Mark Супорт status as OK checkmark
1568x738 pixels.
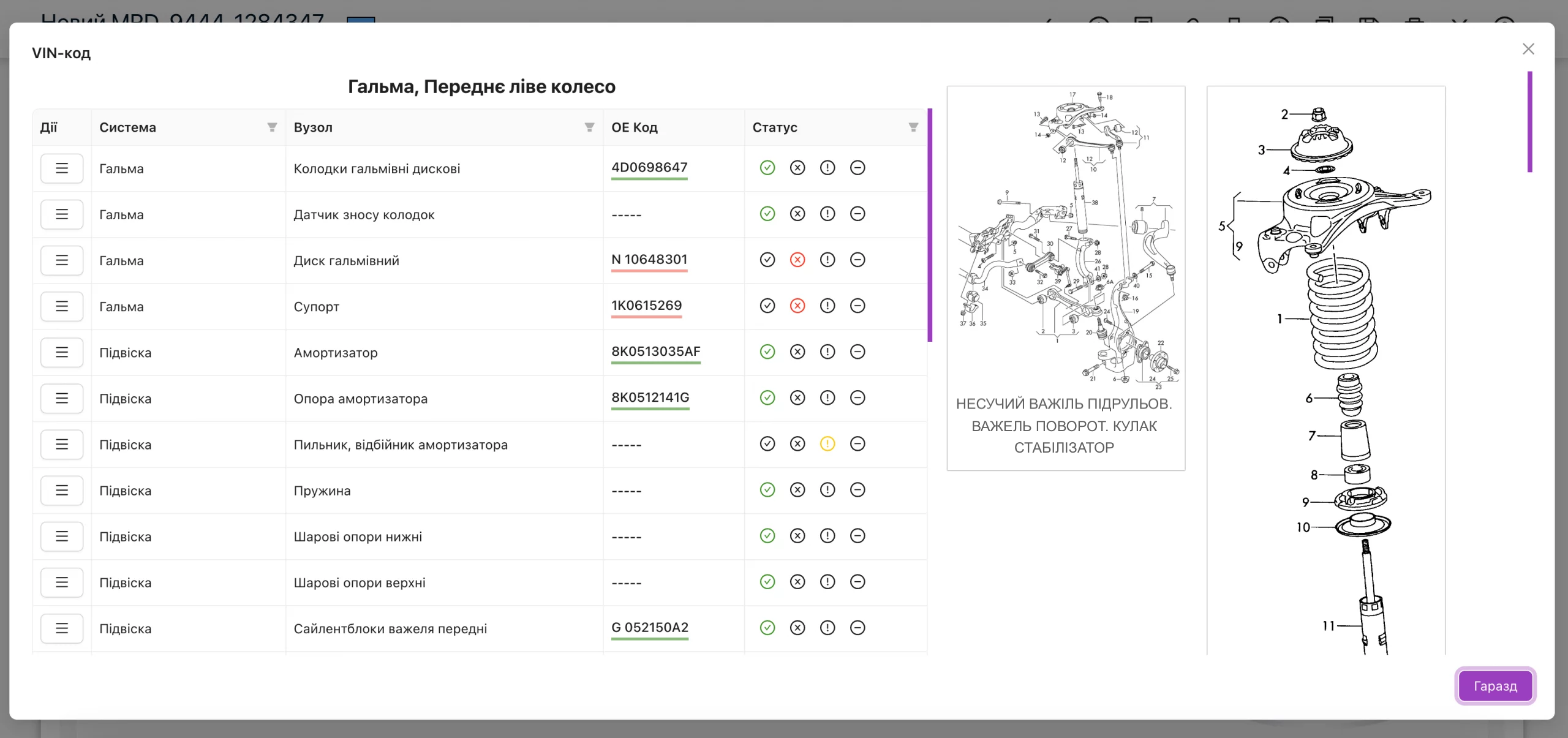click(767, 306)
